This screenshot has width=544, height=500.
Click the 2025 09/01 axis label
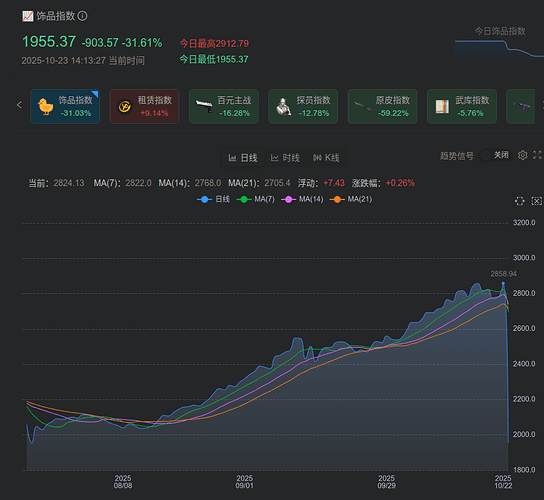click(x=245, y=482)
